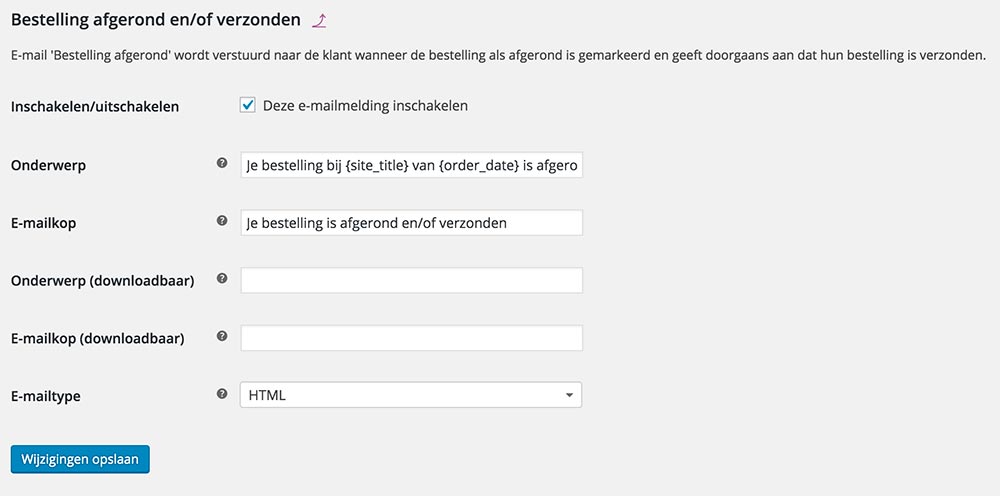The image size is (1000, 496).
Task: Click the bold Onderwerp field label
Action: click(x=48, y=165)
